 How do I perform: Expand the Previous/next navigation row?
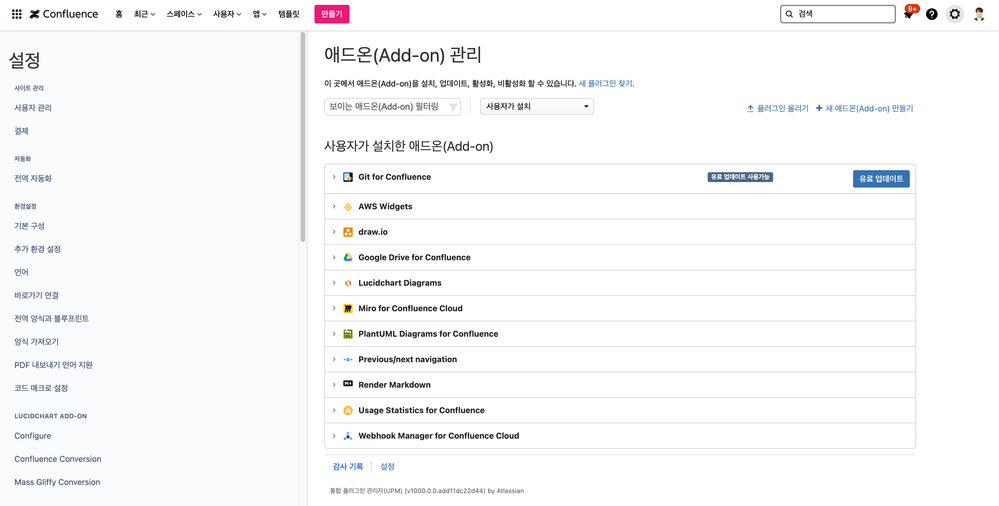point(333,359)
